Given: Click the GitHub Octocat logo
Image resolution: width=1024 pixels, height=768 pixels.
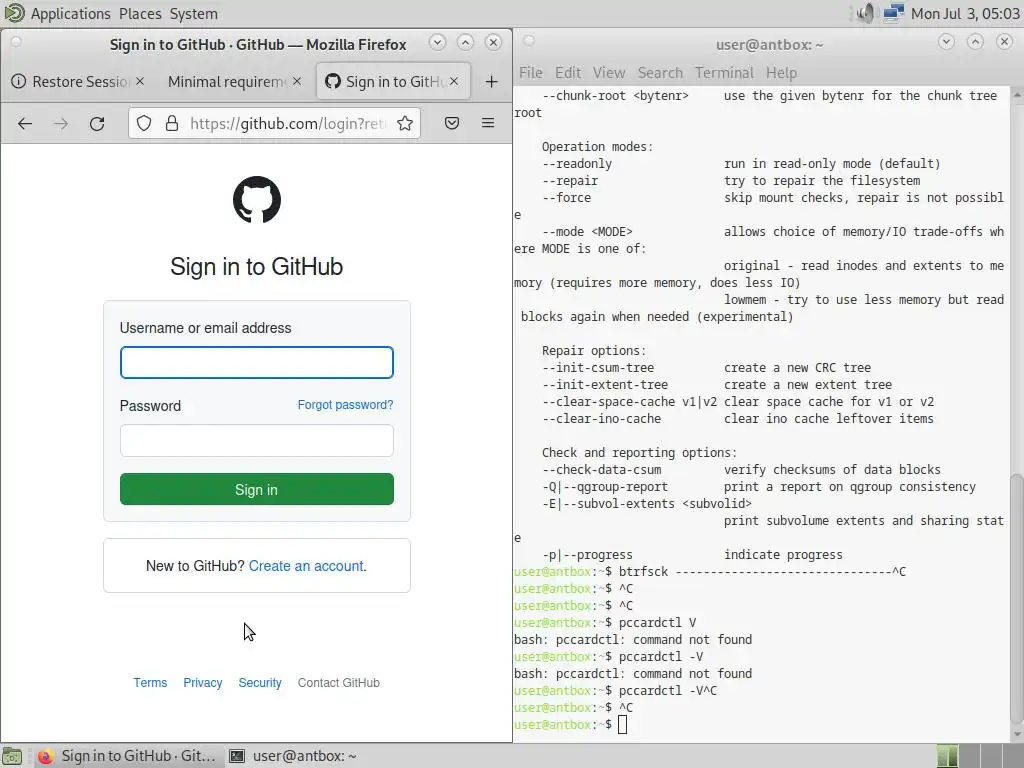Looking at the screenshot, I should pyautogui.click(x=257, y=200).
